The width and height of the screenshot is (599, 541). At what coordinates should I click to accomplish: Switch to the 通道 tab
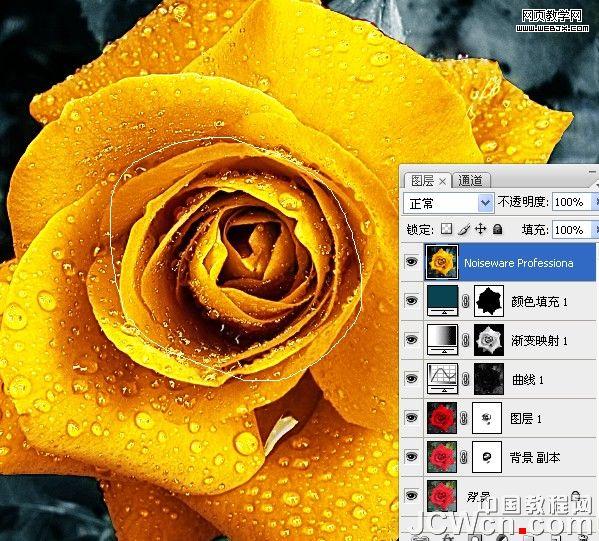470,180
